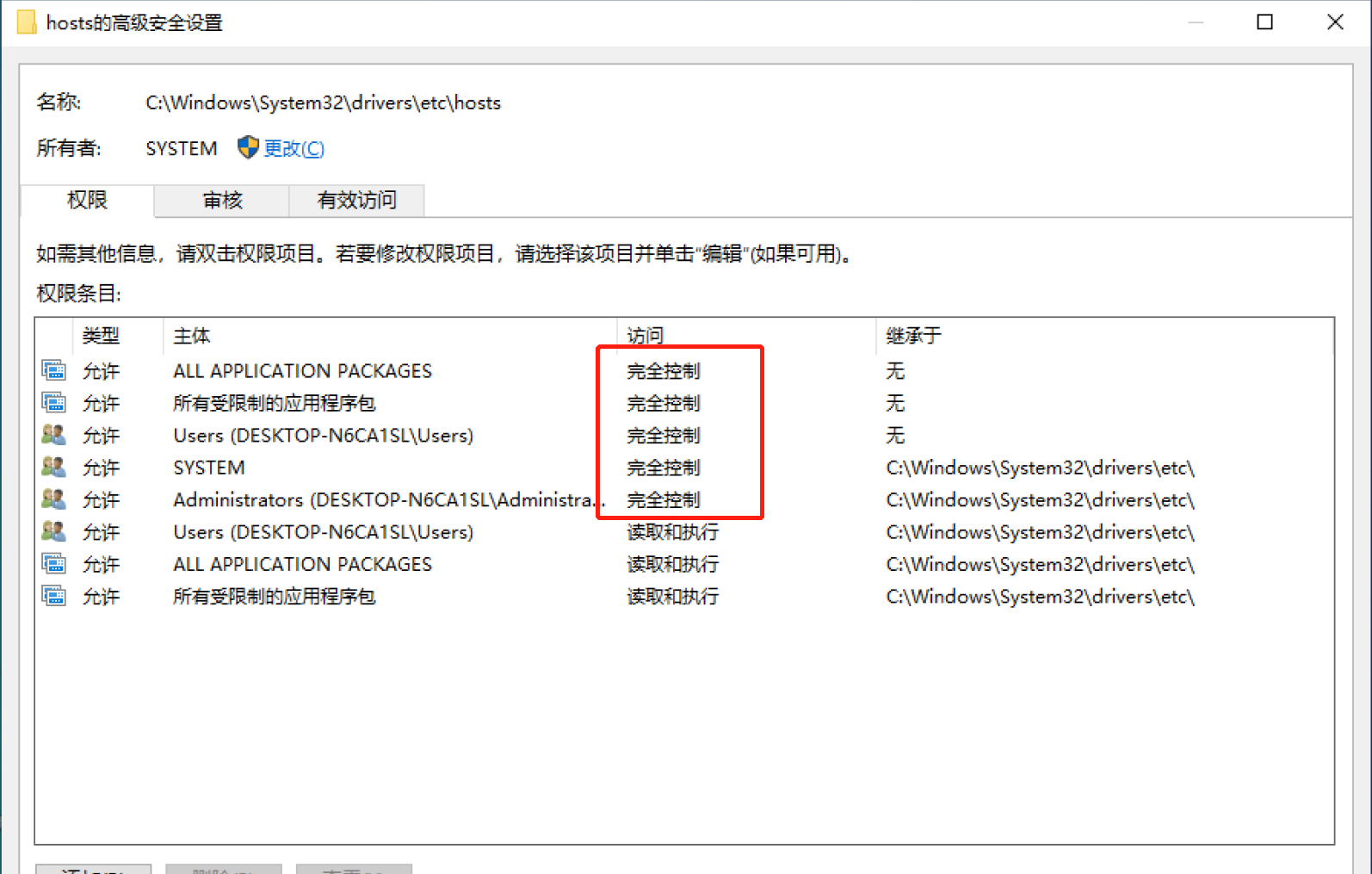Click the group icon of the SYSTEM row
The width and height of the screenshot is (1372, 874).
pyautogui.click(x=53, y=468)
